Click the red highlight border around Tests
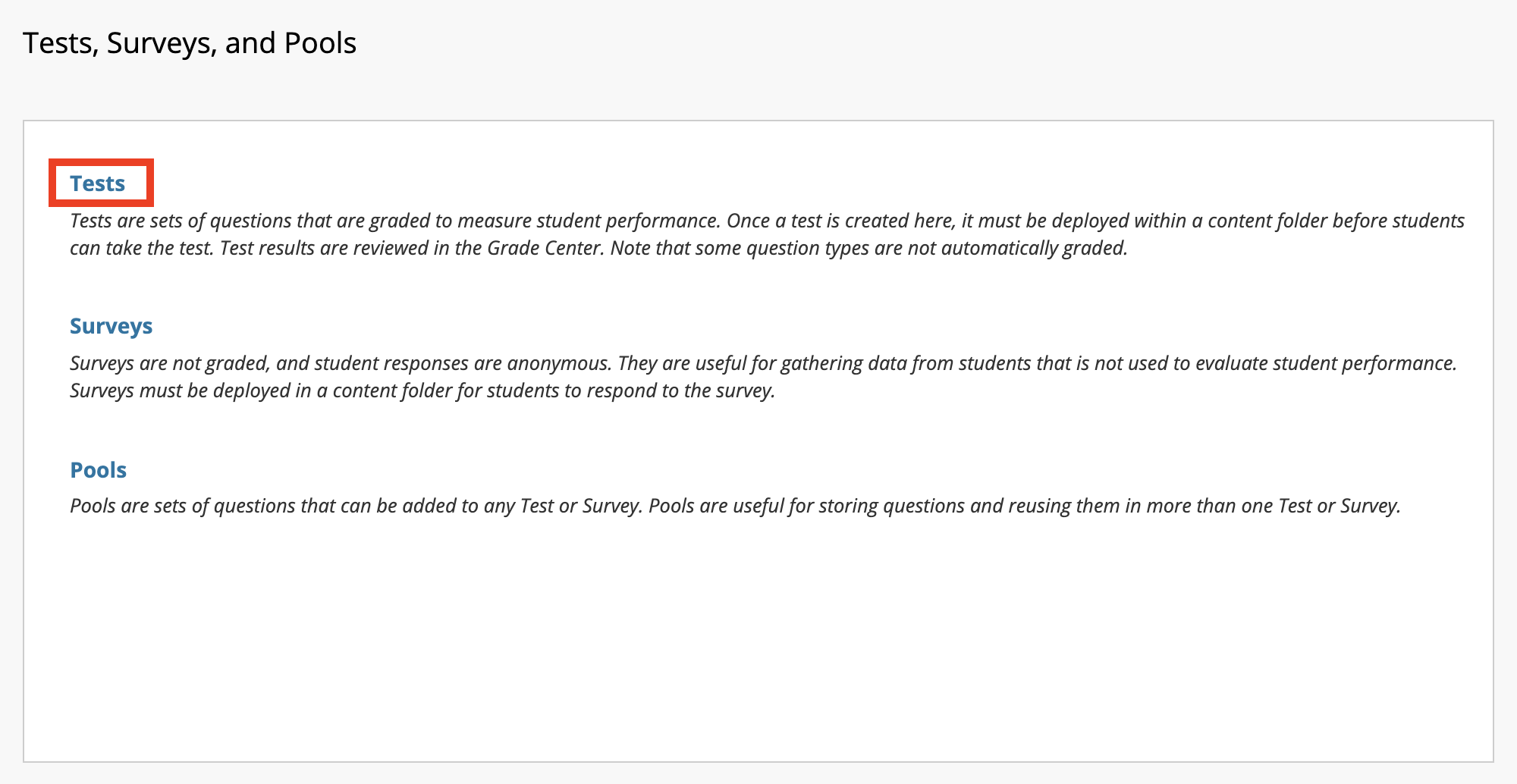Viewport: 1517px width, 784px height. 102,162
